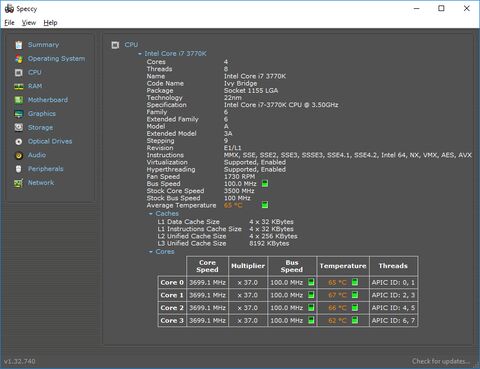Open the Summary section icon
The width and height of the screenshot is (480, 369).
tap(19, 45)
